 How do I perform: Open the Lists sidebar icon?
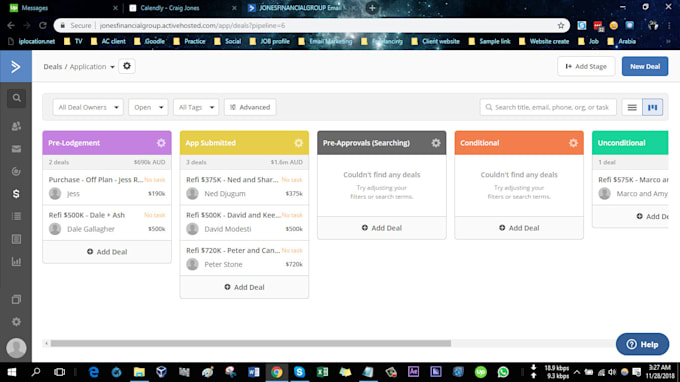[x=16, y=216]
